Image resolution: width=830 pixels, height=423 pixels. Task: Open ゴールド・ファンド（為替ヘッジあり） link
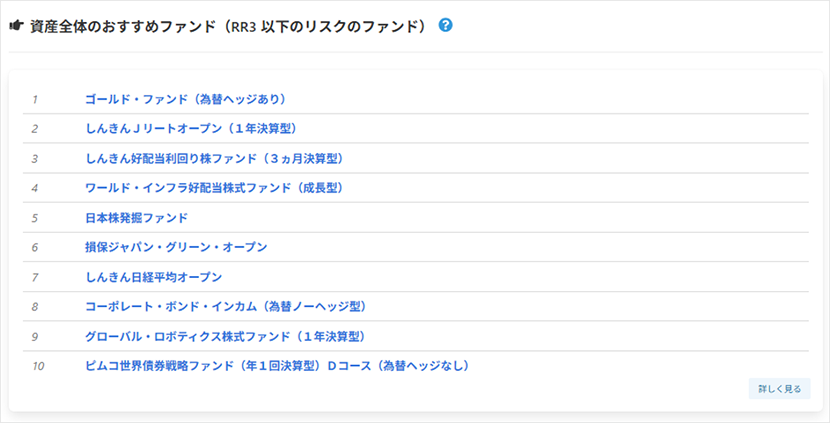pyautogui.click(x=186, y=99)
